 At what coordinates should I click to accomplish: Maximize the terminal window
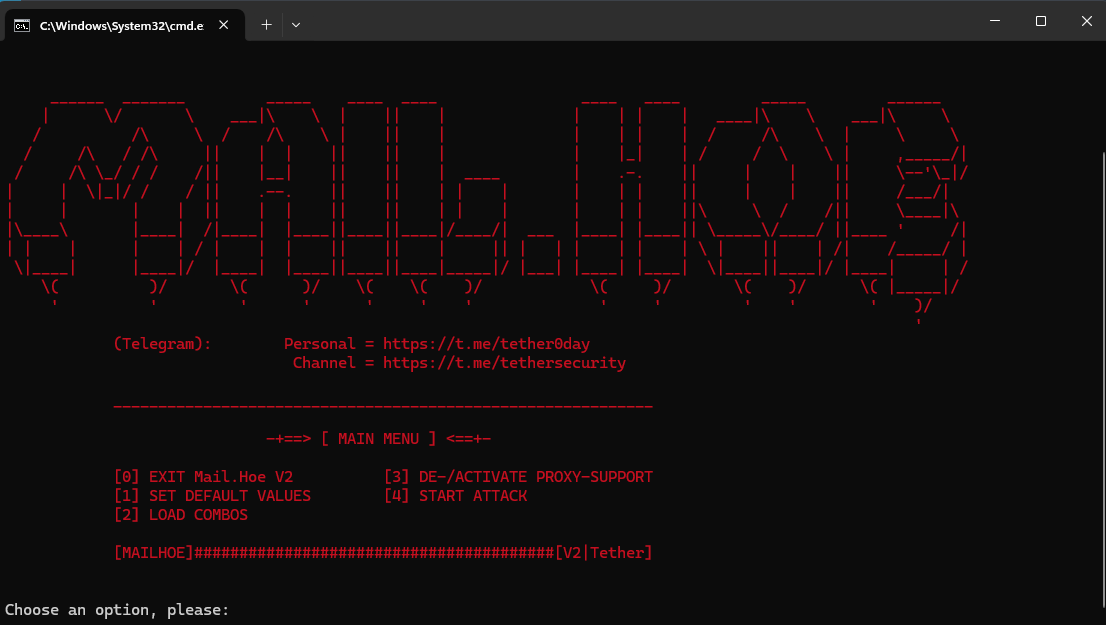point(1041,20)
